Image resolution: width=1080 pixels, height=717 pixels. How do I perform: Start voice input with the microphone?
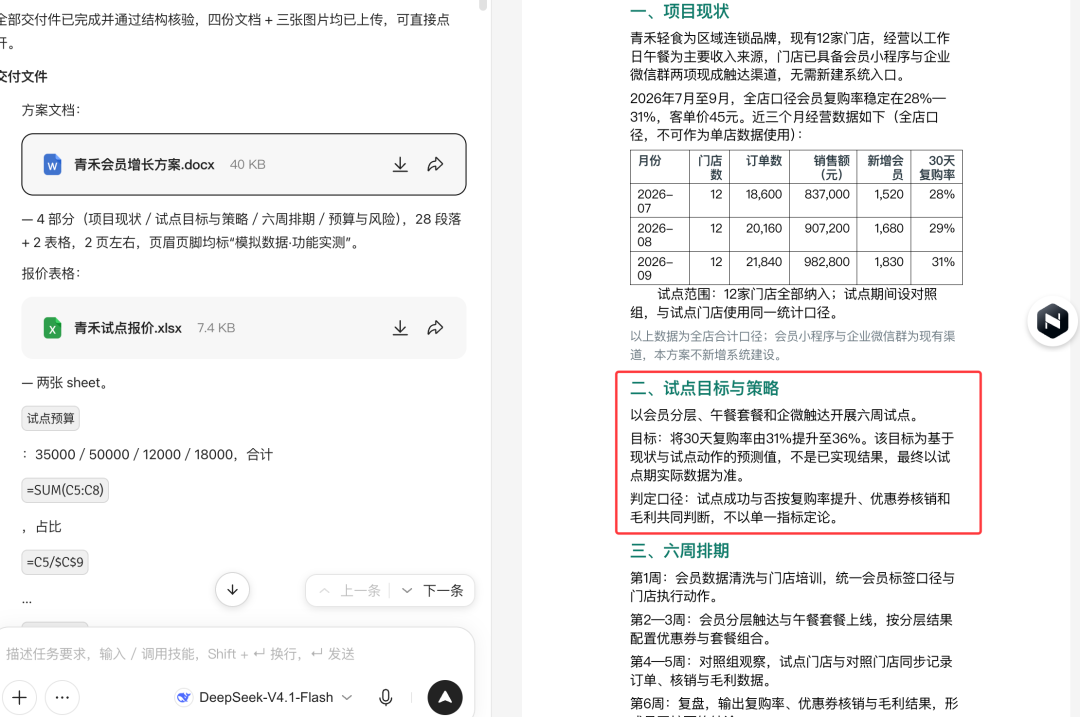pyautogui.click(x=386, y=698)
